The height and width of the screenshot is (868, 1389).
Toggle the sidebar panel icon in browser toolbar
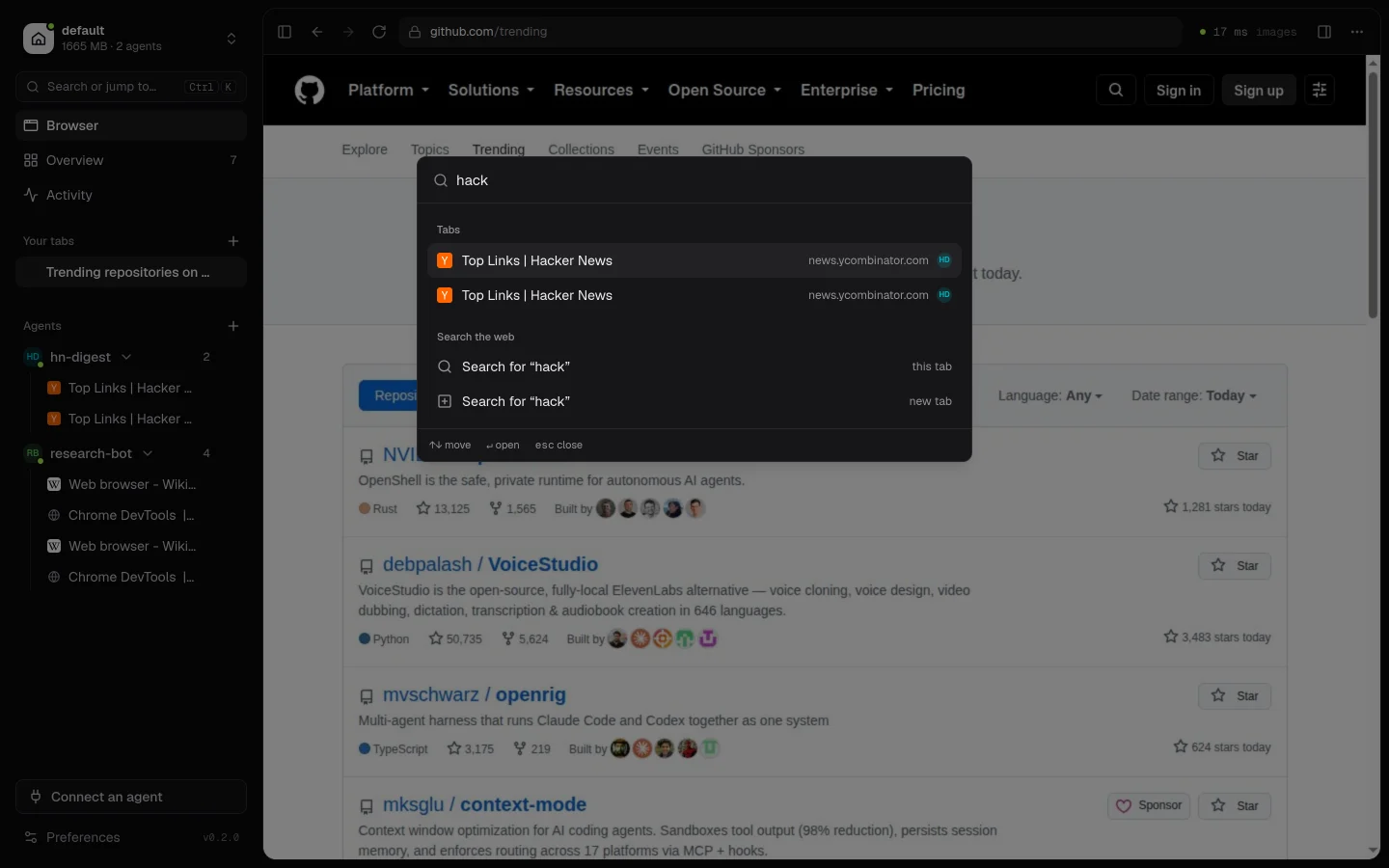285,32
